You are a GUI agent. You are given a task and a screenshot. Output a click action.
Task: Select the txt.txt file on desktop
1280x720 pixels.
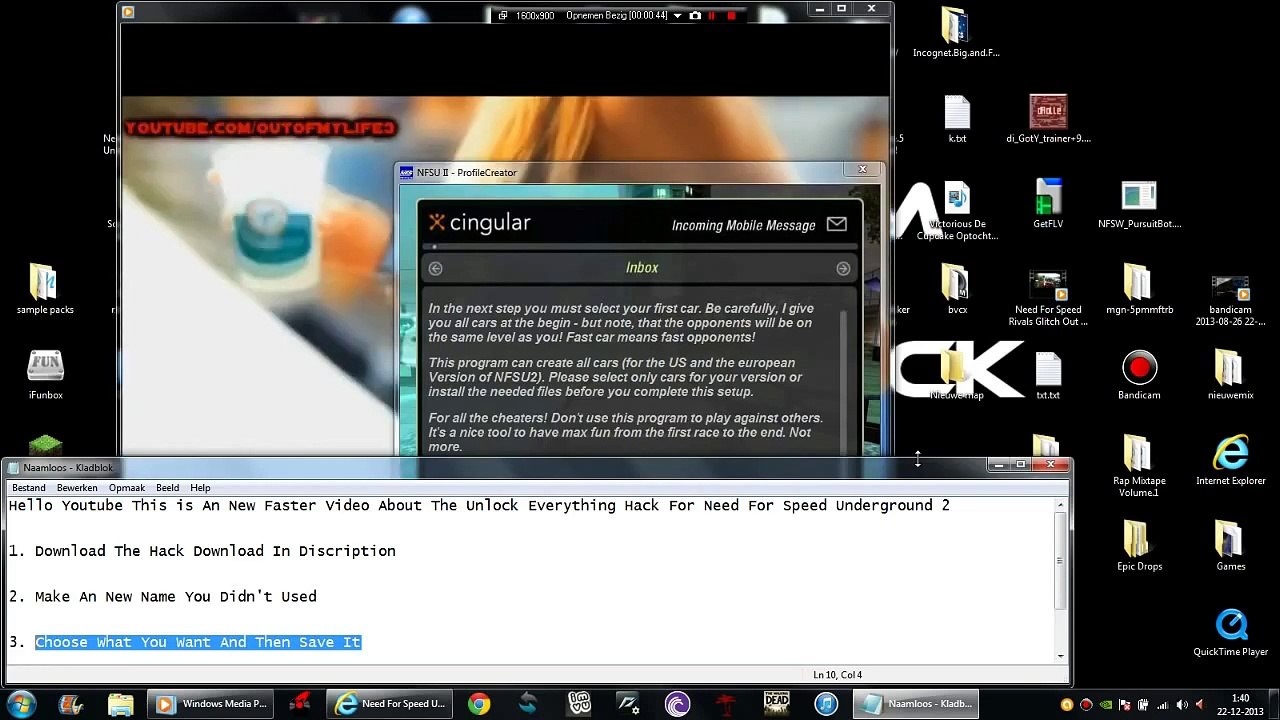pos(1048,375)
